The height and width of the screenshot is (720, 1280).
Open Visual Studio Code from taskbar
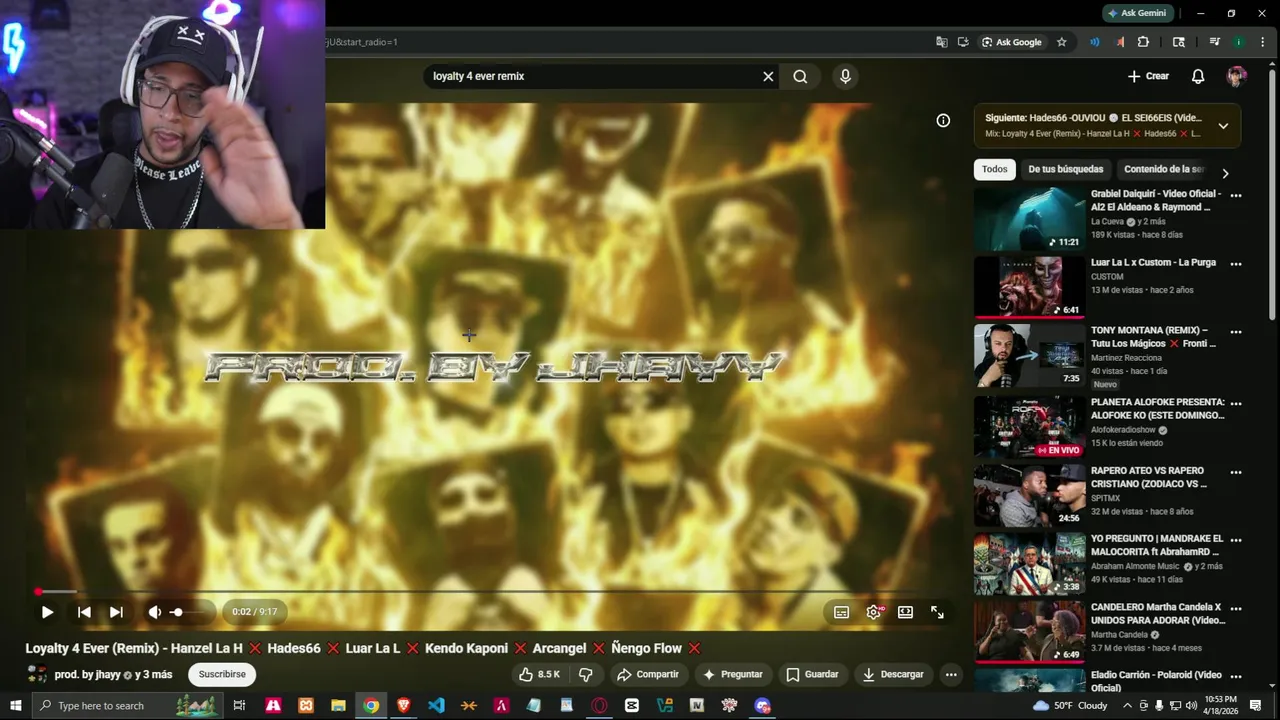[x=436, y=705]
